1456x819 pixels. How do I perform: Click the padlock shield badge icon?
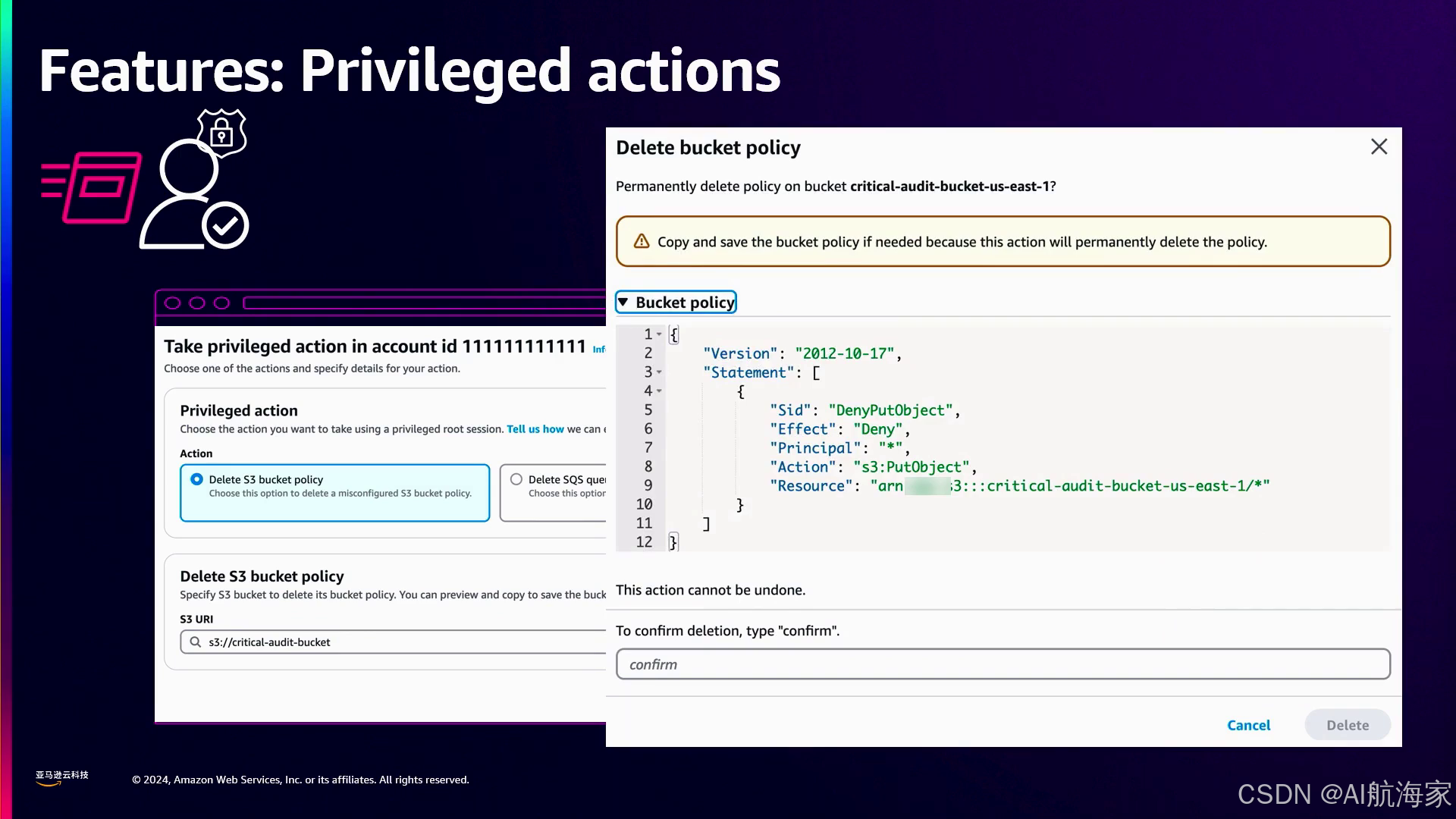[221, 133]
